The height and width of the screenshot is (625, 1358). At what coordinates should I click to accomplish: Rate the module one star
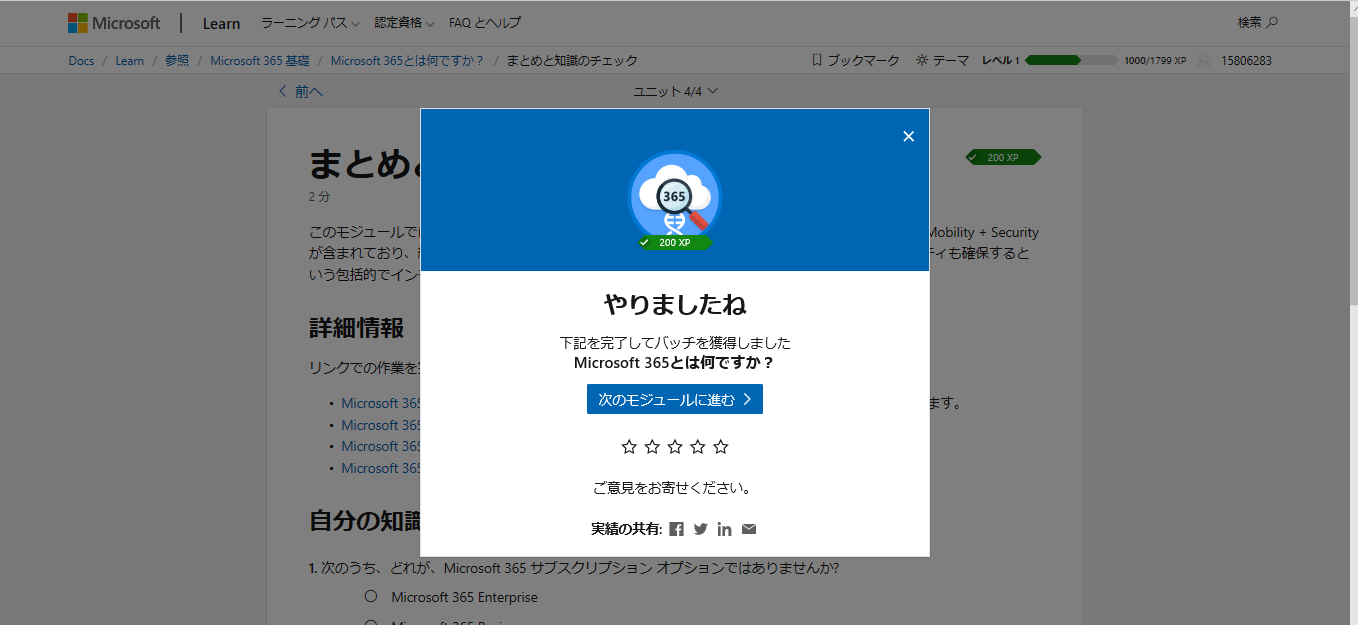click(629, 446)
